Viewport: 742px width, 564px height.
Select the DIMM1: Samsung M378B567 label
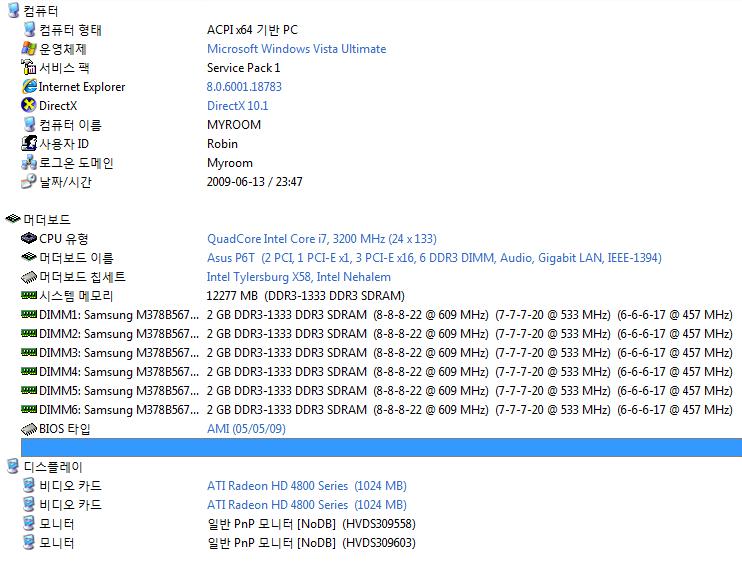[119, 315]
